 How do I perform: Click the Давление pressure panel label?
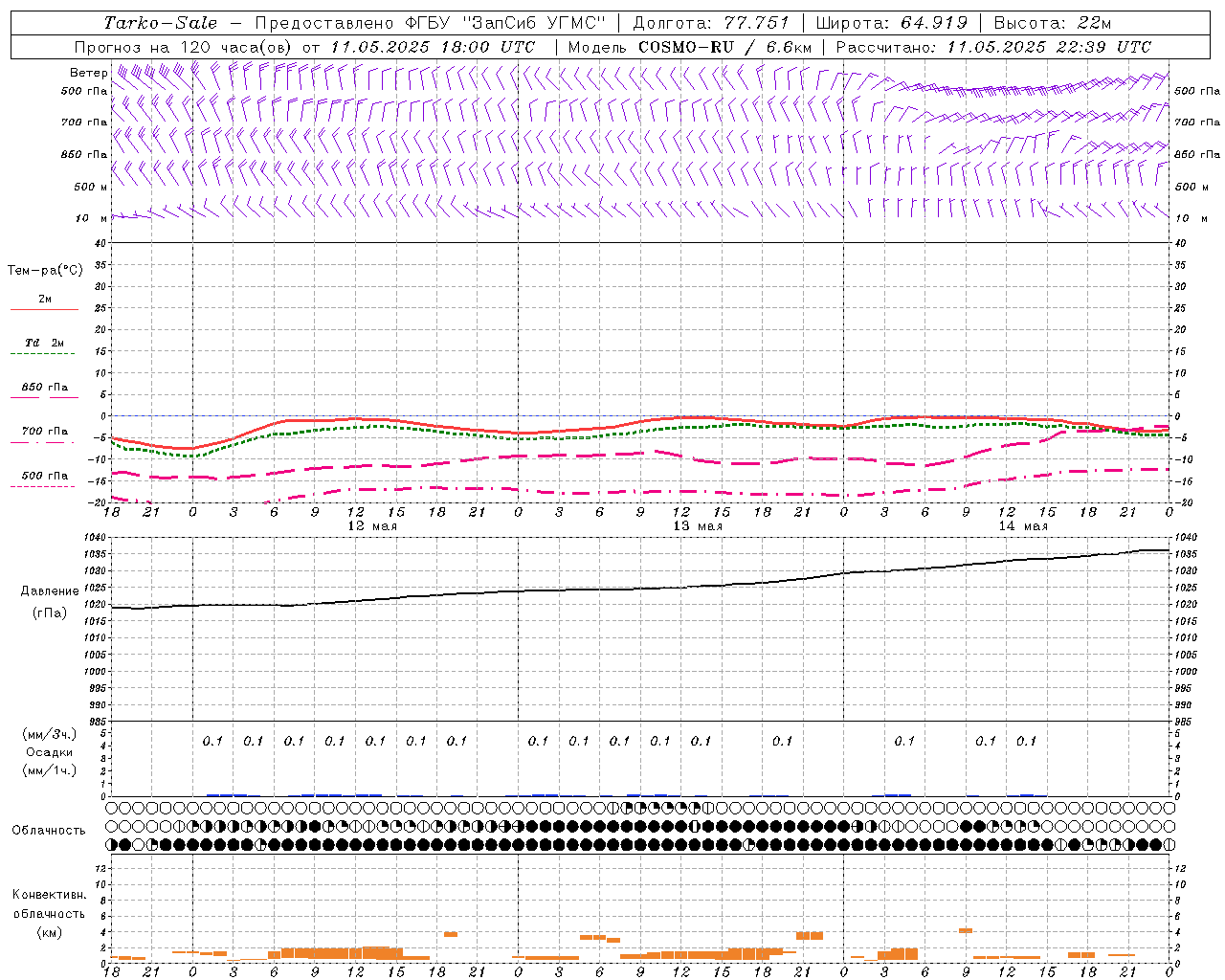50,591
